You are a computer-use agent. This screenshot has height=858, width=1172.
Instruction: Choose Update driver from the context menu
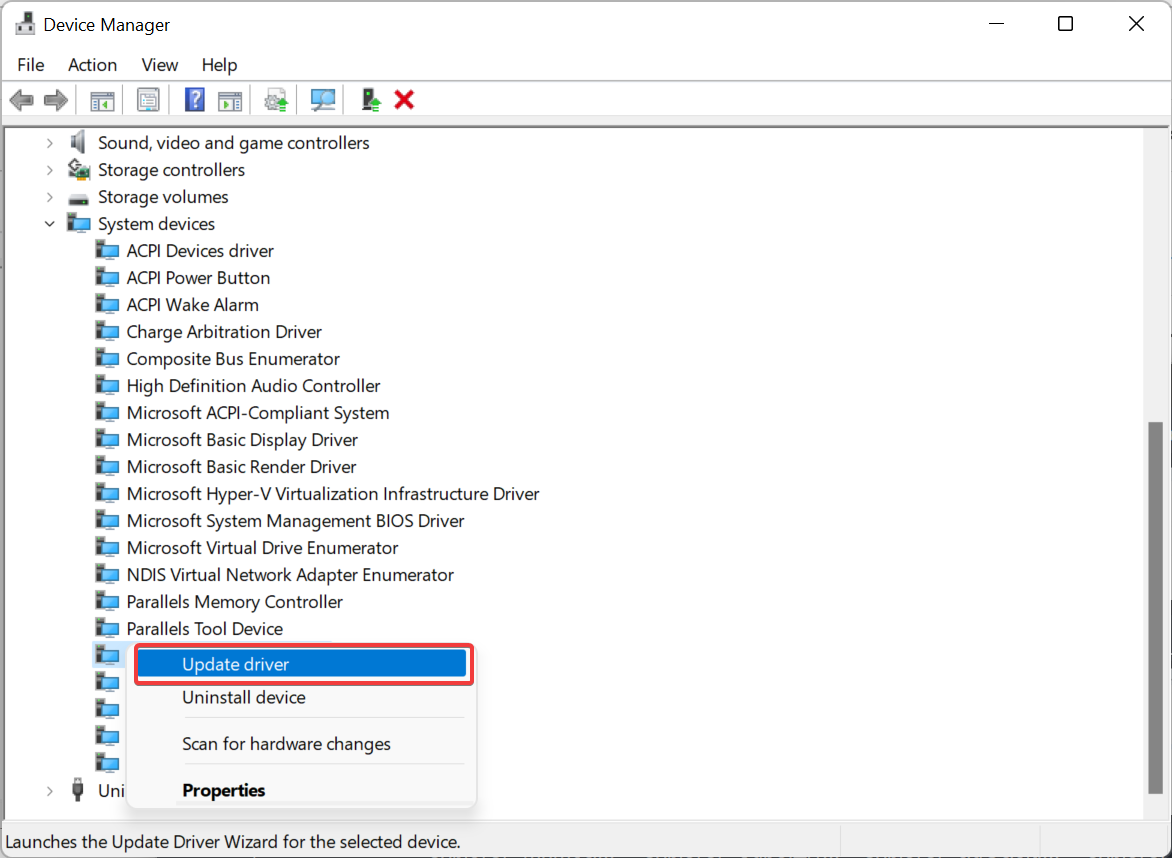303,664
